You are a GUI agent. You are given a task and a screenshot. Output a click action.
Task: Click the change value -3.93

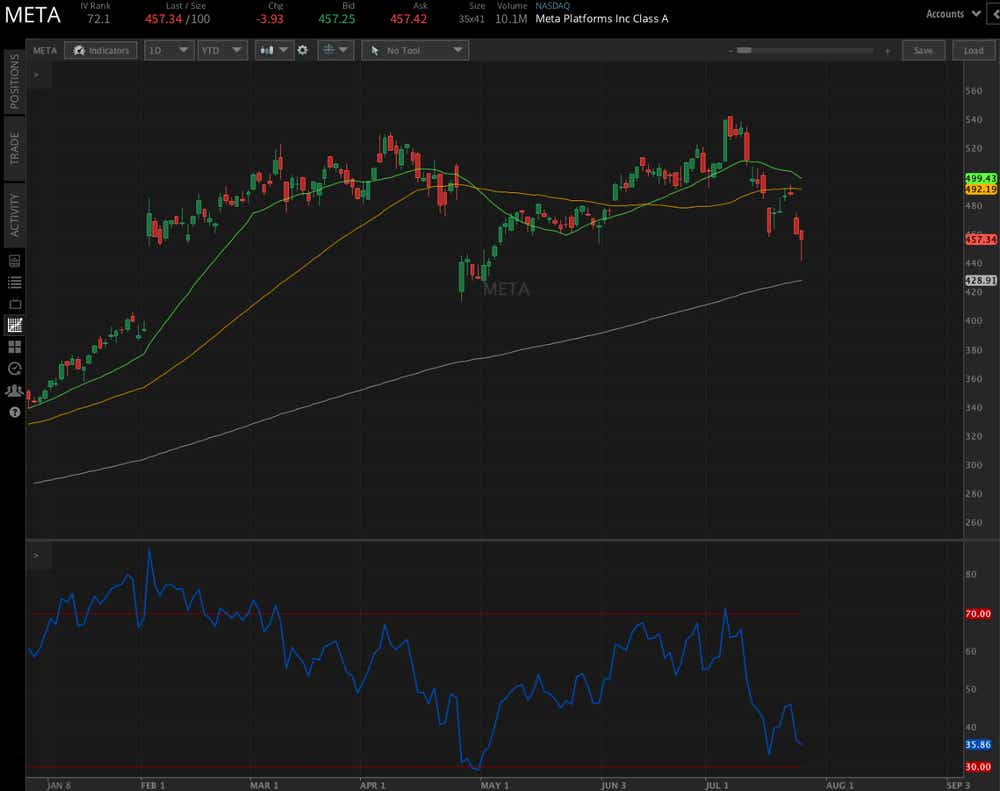pos(270,19)
